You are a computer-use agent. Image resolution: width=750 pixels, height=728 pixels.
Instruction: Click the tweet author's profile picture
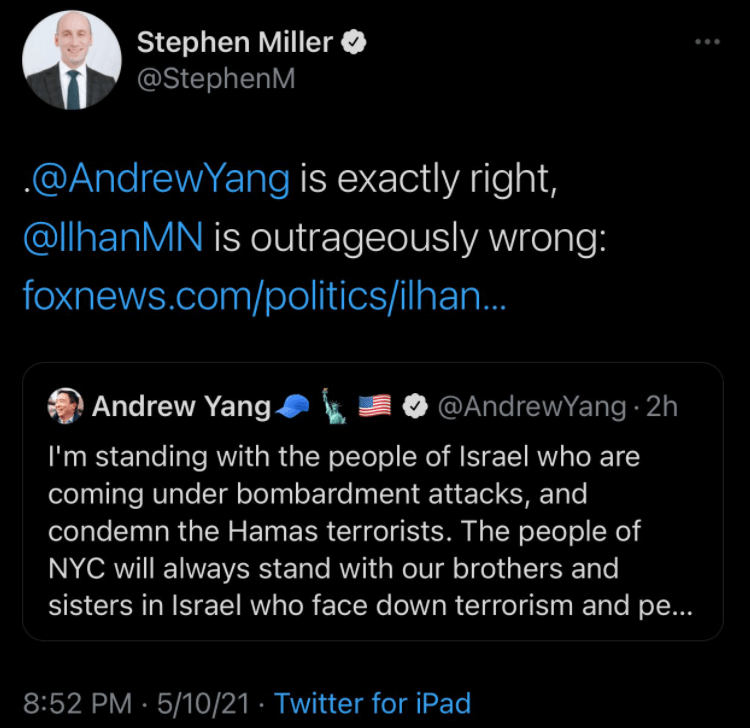(72, 61)
